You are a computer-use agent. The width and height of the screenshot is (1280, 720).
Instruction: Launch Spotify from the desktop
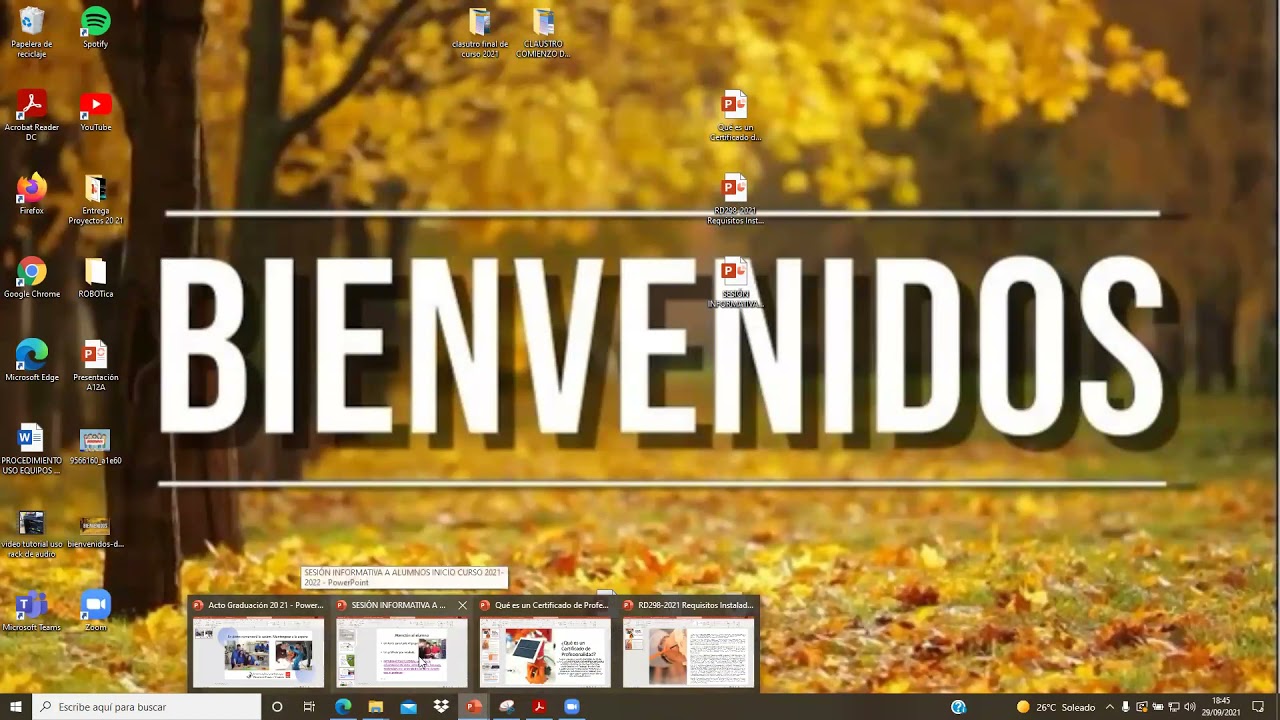tap(95, 28)
